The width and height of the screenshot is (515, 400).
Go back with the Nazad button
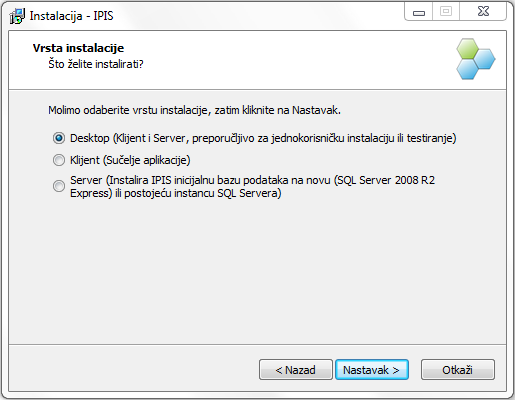[x=296, y=370]
